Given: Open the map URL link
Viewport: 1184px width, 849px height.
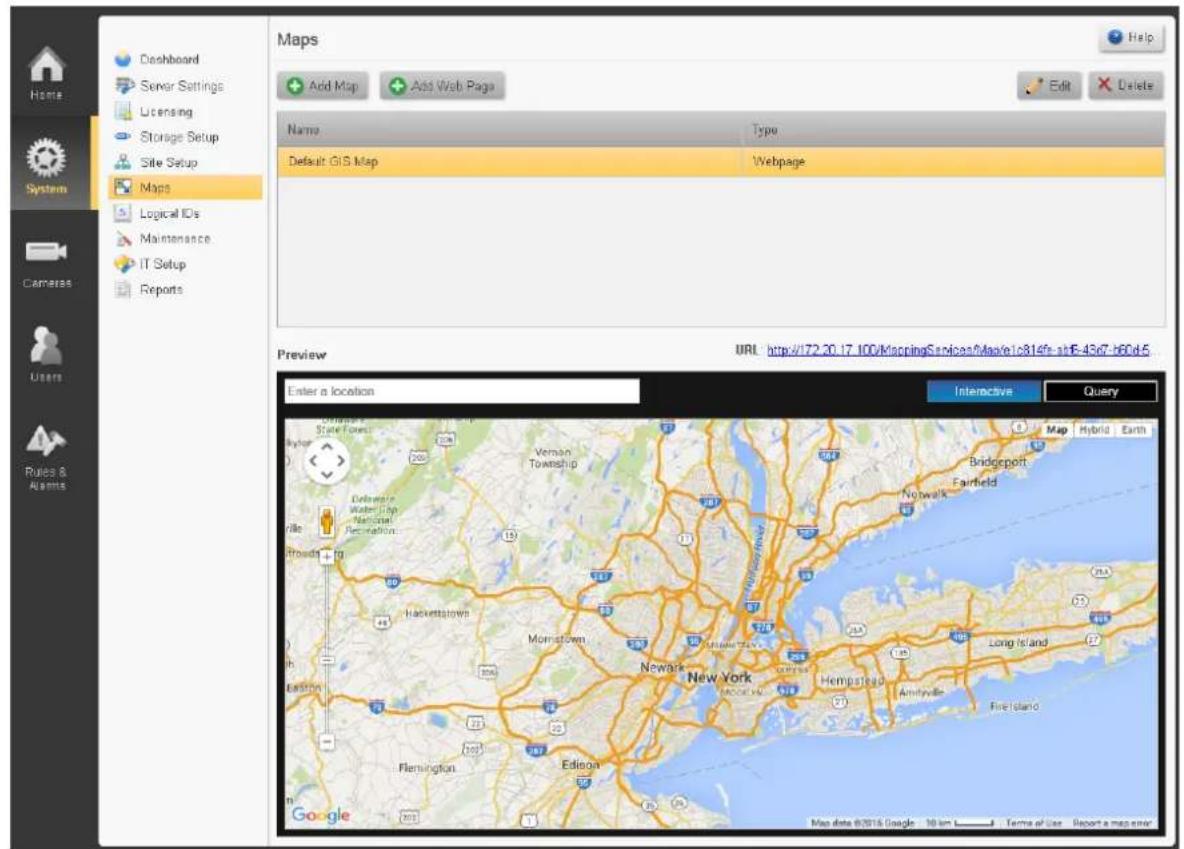Looking at the screenshot, I should click(x=958, y=350).
